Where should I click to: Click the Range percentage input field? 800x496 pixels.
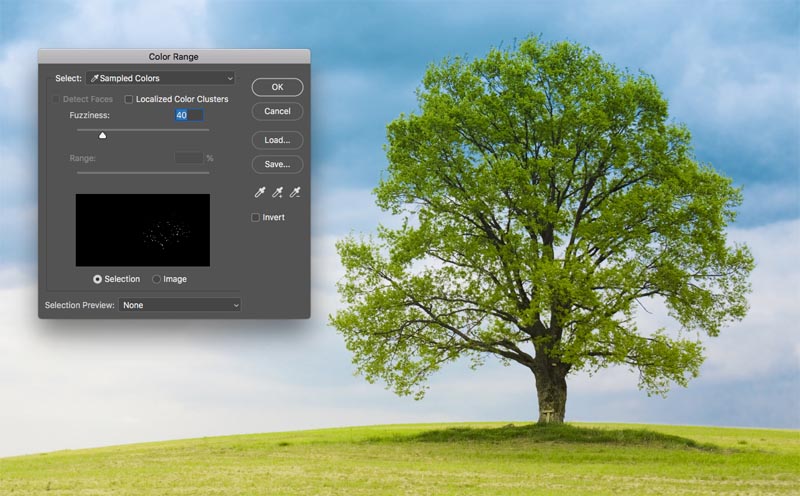(x=188, y=158)
